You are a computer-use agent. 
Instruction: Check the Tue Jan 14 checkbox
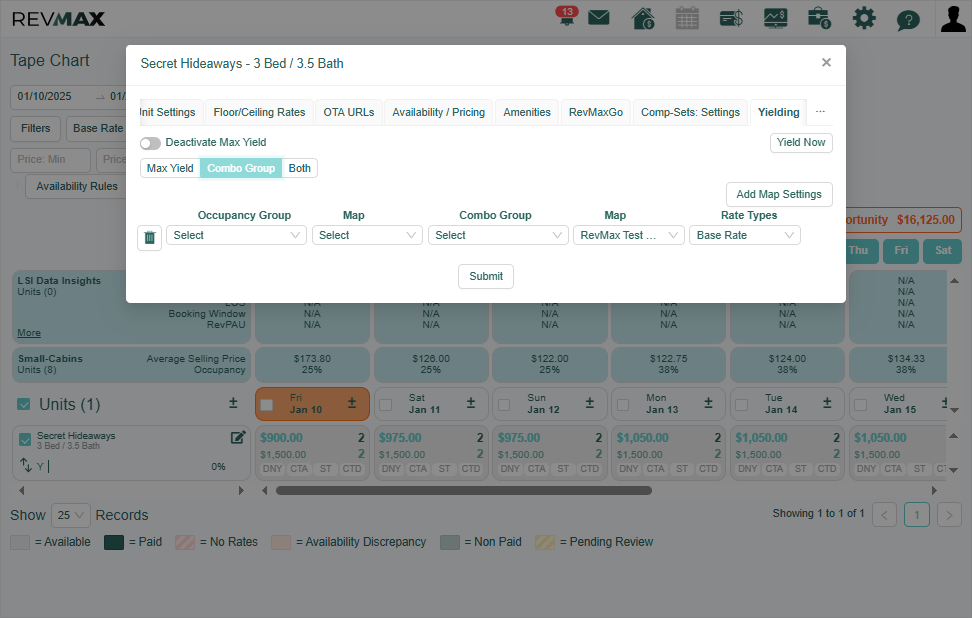[x=741, y=405]
